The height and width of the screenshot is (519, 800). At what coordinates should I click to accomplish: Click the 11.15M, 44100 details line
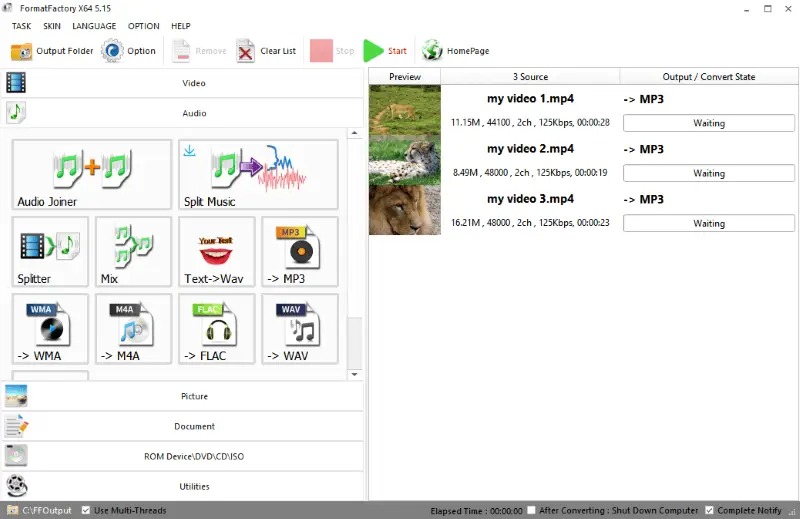pyautogui.click(x=530, y=122)
